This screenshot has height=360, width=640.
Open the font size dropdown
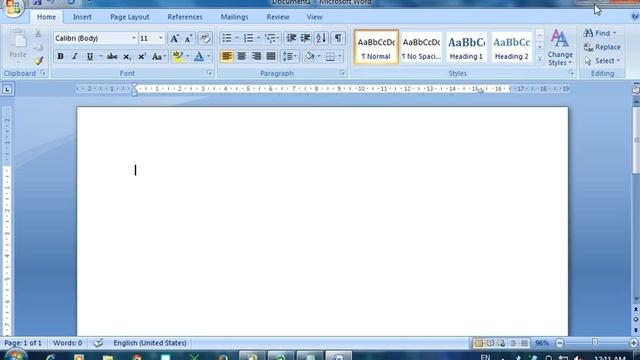[161, 38]
